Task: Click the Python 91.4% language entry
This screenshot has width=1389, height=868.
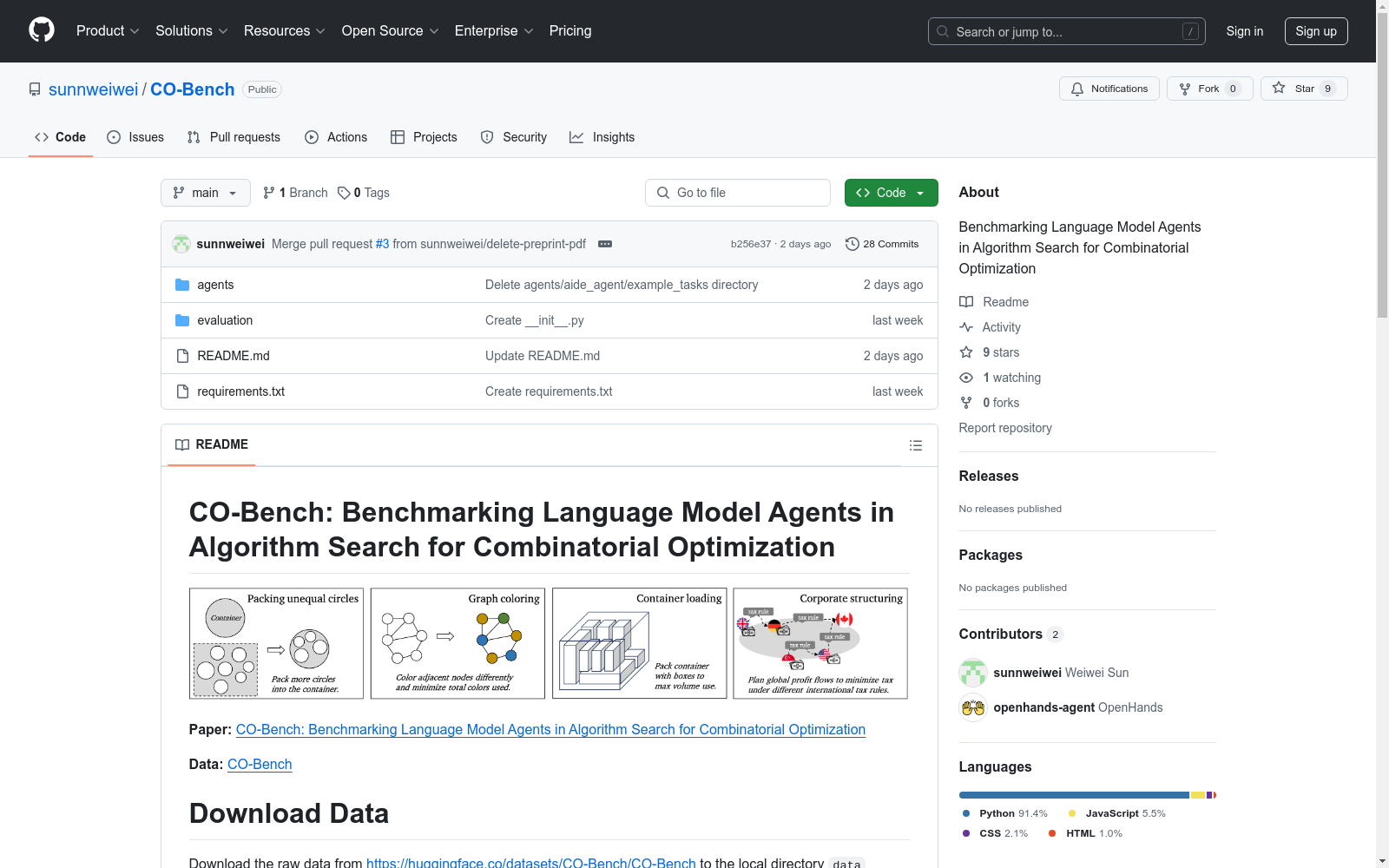Action: (1005, 813)
